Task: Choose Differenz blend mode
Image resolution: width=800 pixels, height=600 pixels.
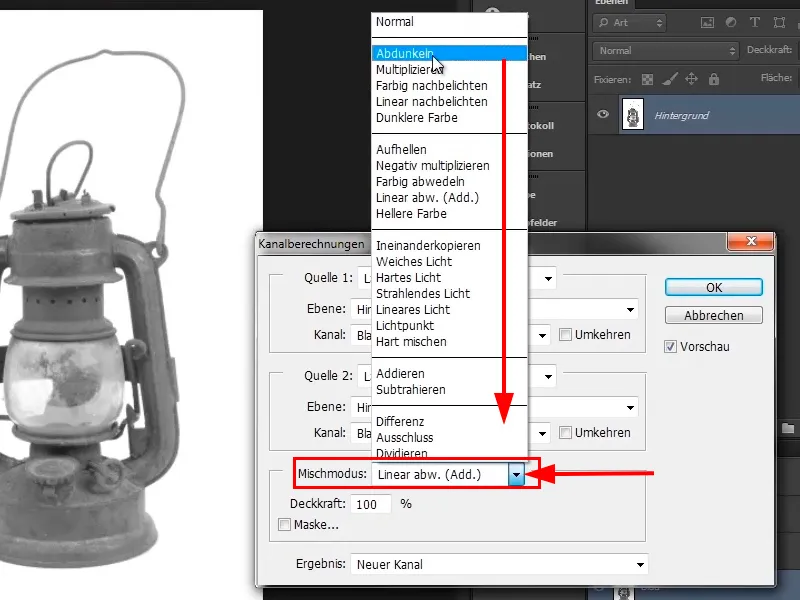Action: 449,421
